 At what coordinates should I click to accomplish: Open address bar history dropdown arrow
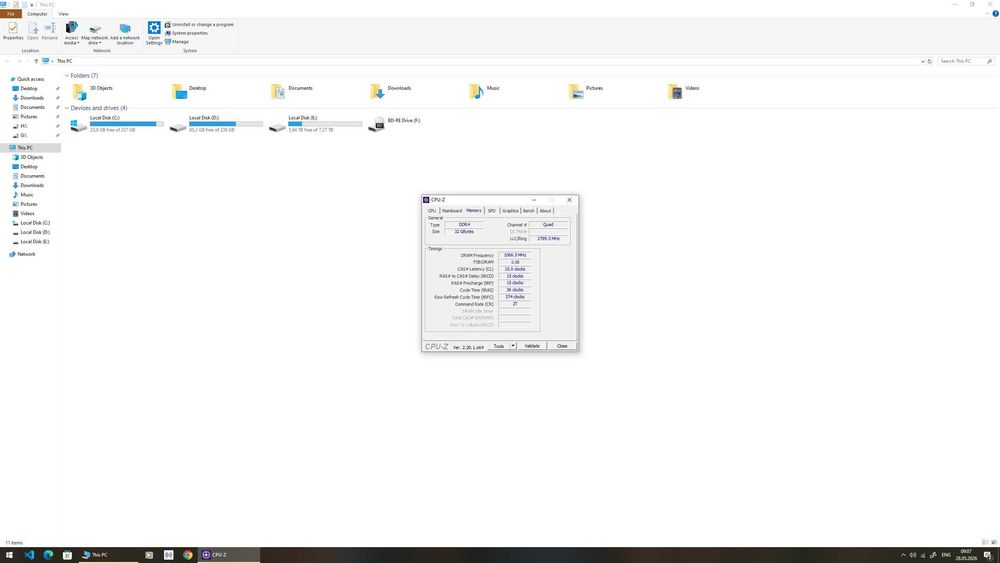[x=922, y=61]
